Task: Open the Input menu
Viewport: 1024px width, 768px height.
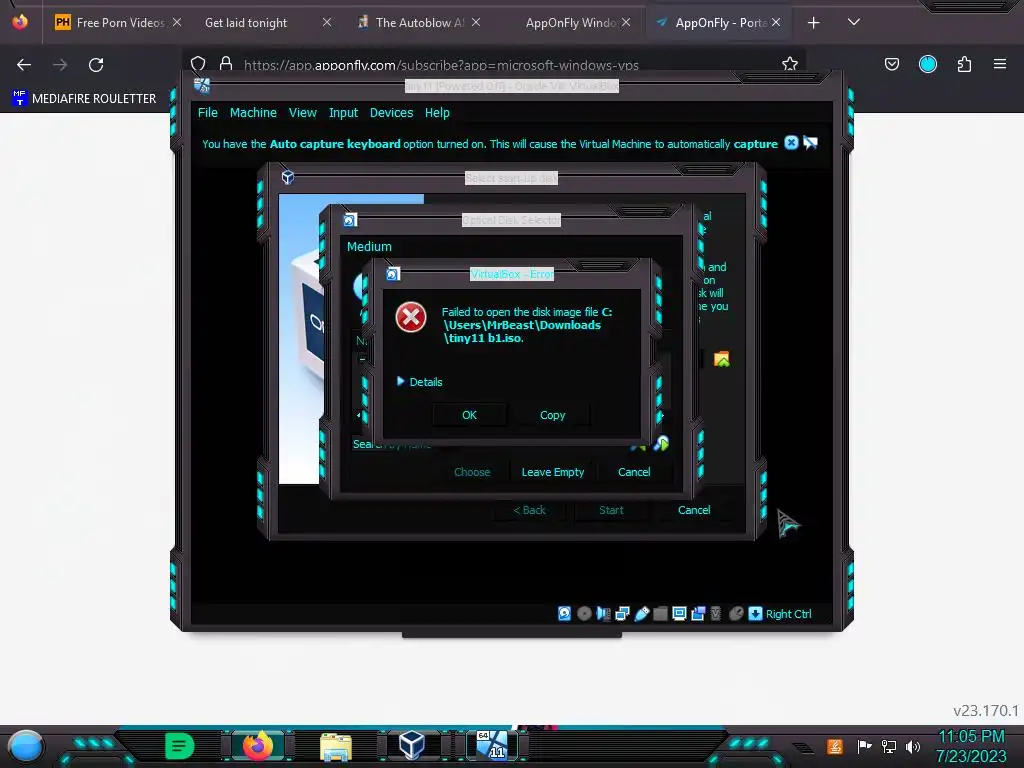Action: 343,112
